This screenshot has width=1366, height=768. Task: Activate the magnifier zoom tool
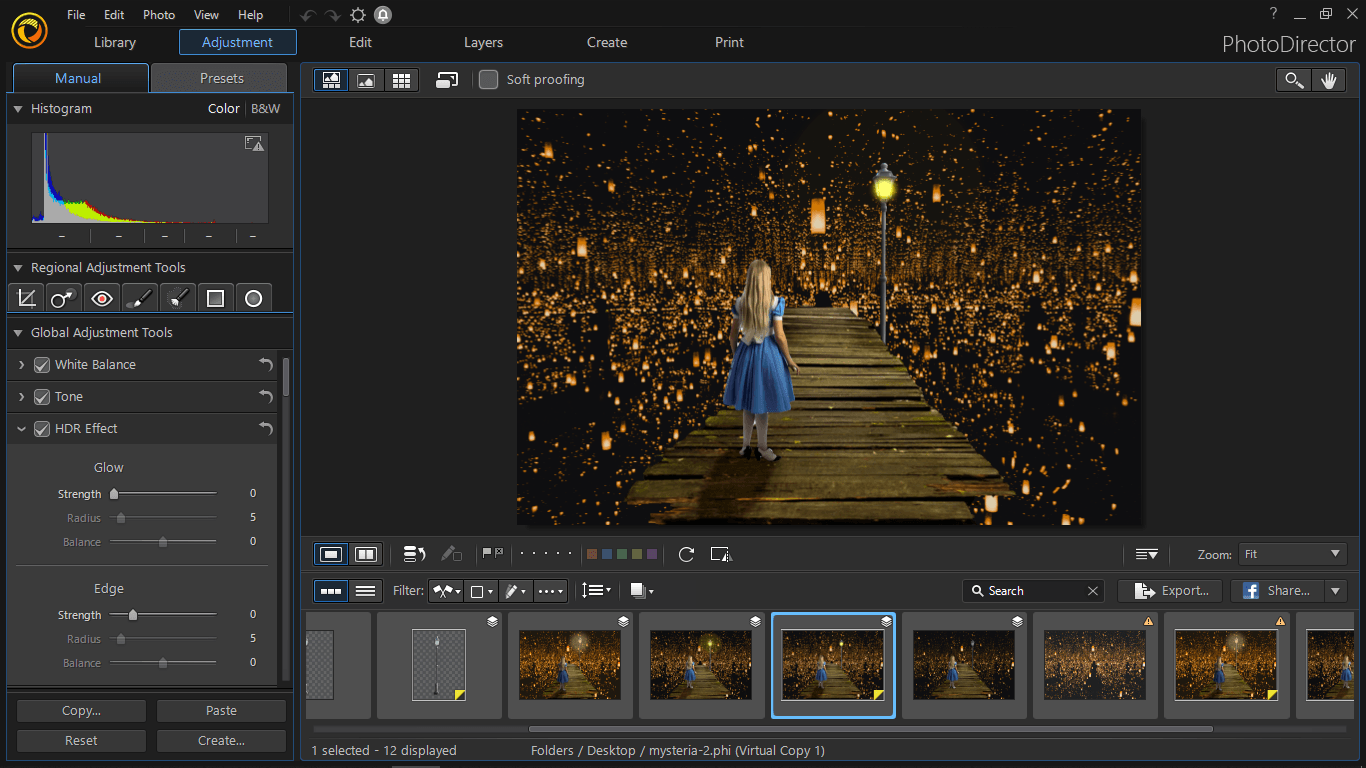click(x=1294, y=81)
